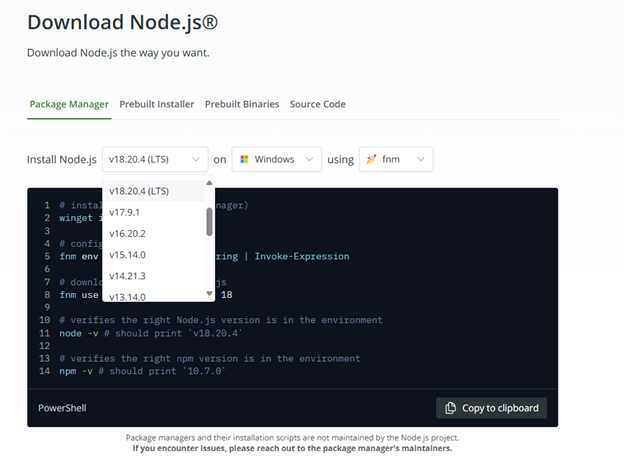The height and width of the screenshot is (463, 624).
Task: Click the version list scroll down arrow
Action: [209, 294]
